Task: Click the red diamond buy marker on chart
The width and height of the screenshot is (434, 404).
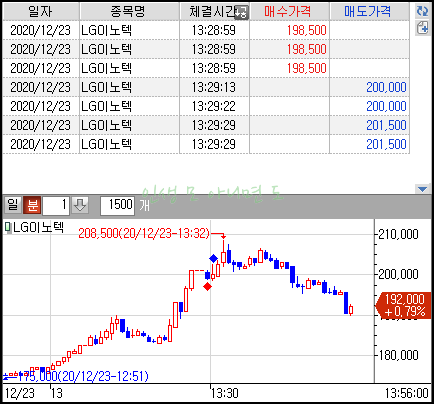Action: coord(207,286)
